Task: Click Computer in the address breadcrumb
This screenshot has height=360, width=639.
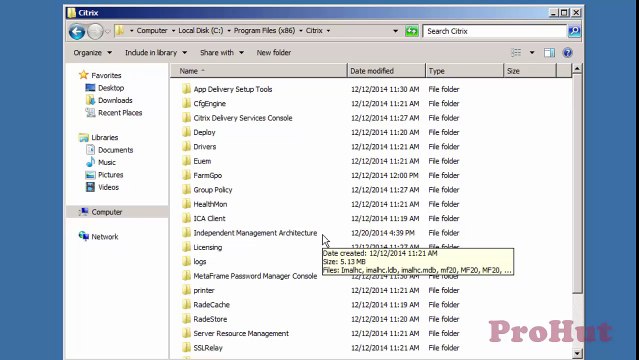Action: tap(152, 31)
